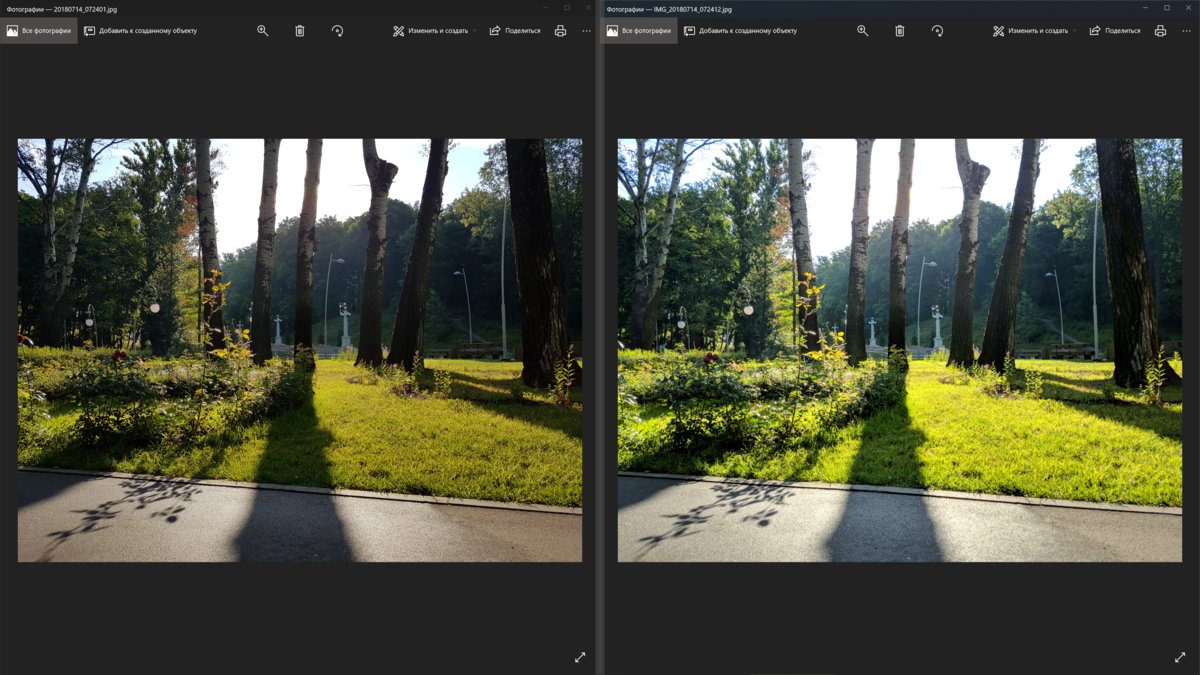Close the IMG_20180714_072412.jpg window
The width and height of the screenshot is (1200, 675).
tap(1188, 7)
